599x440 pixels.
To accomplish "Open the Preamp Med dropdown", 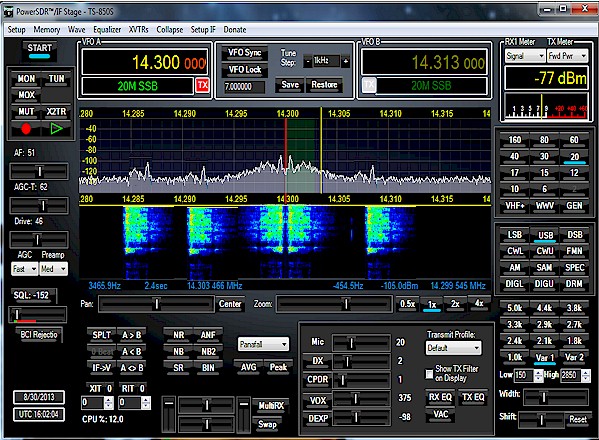I will 53,269.
